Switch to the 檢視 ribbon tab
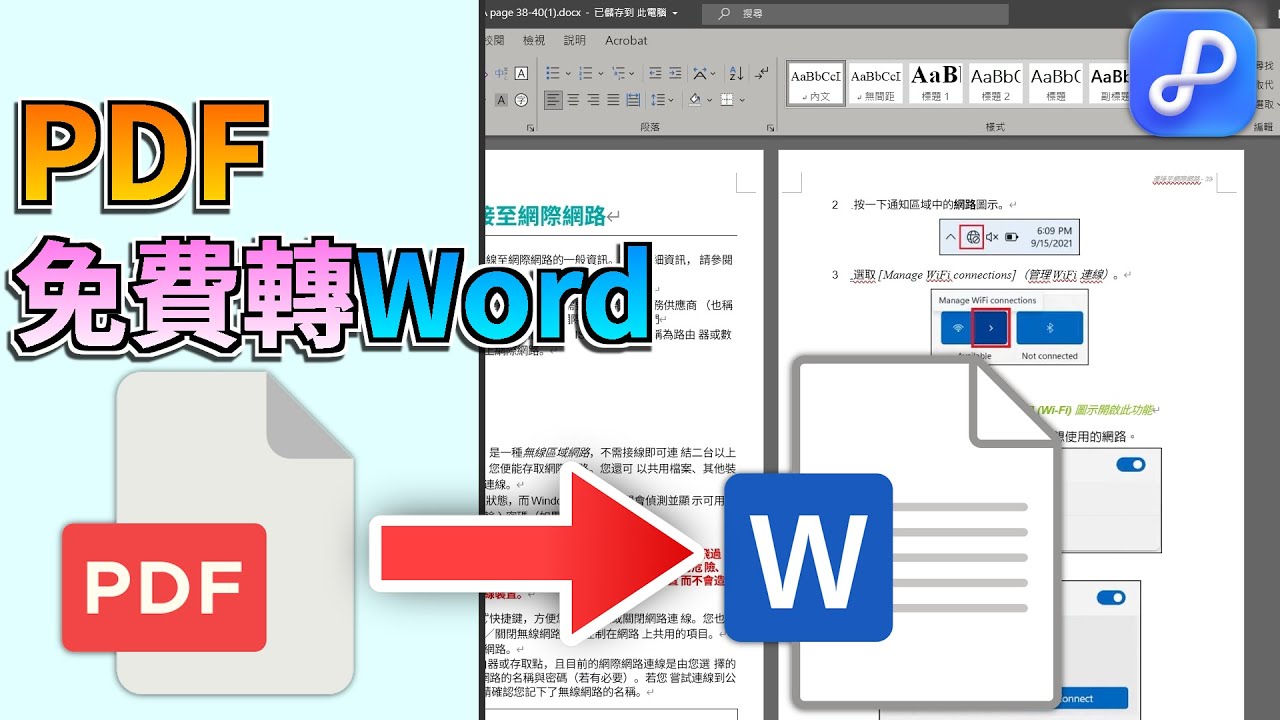This screenshot has height=720, width=1280. 534,41
